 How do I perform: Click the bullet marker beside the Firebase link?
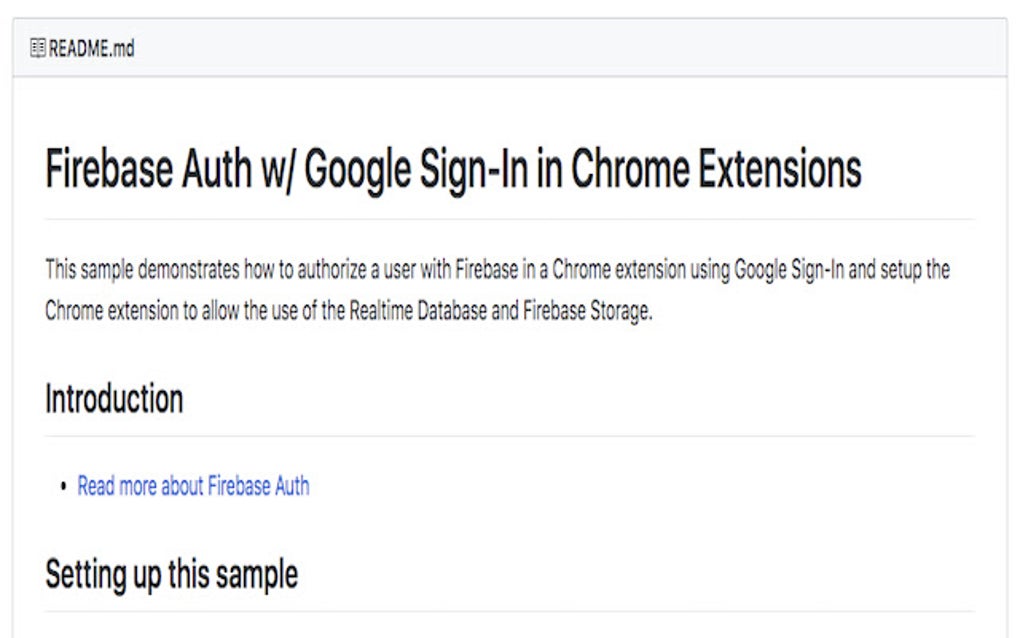[x=62, y=487]
